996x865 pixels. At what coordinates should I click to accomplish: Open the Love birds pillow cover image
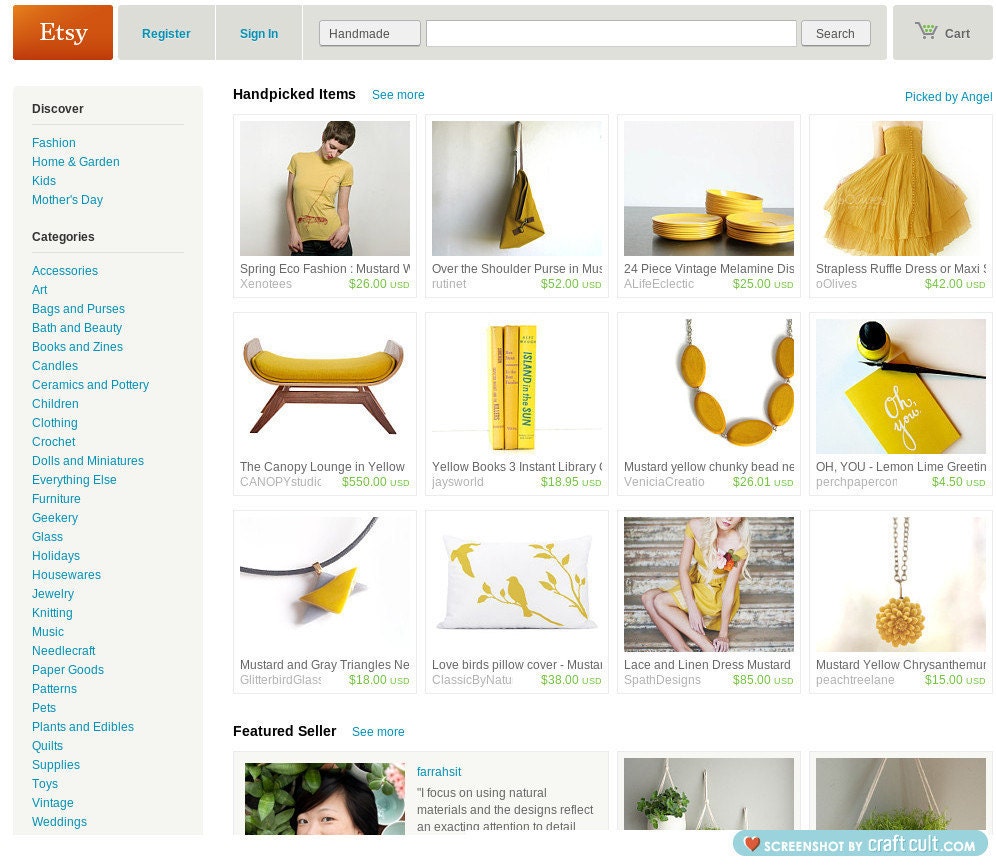[517, 584]
